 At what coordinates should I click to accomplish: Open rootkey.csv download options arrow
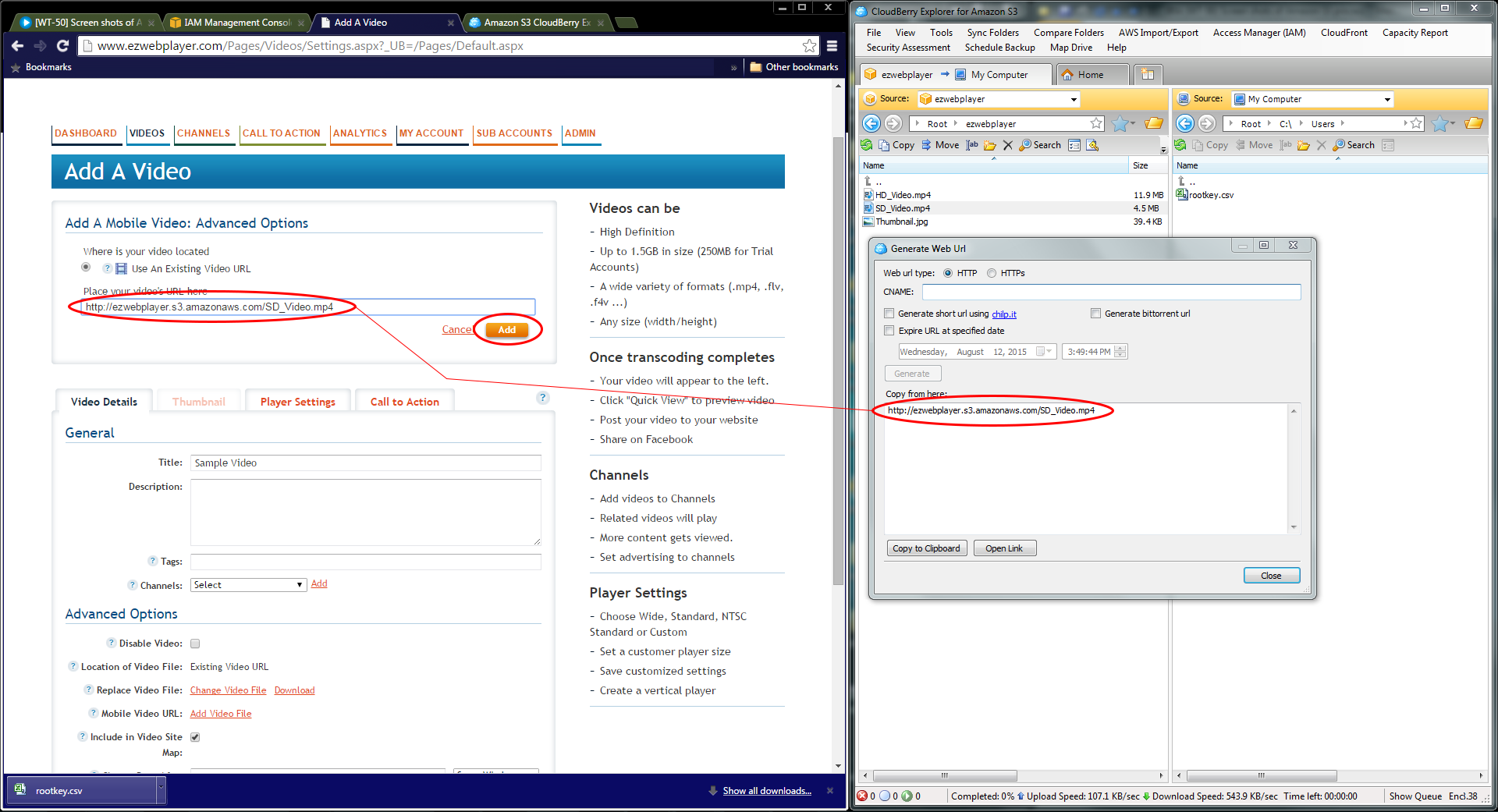[x=162, y=789]
